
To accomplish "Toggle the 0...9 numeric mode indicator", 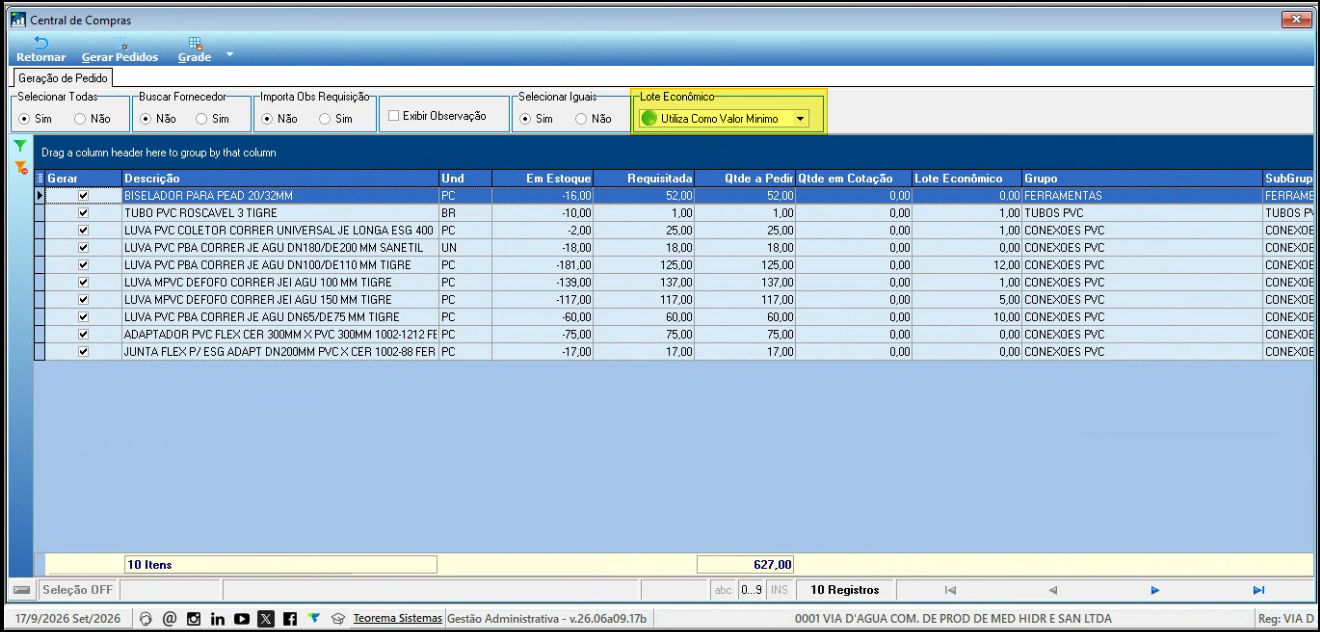I will [751, 590].
